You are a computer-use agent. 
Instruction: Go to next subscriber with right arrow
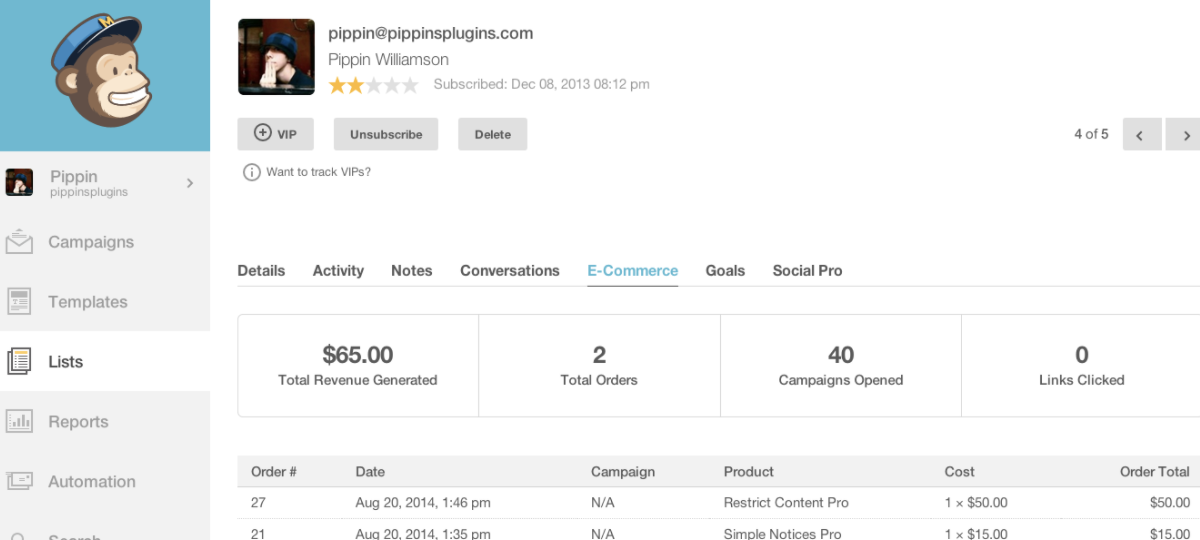point(1184,134)
